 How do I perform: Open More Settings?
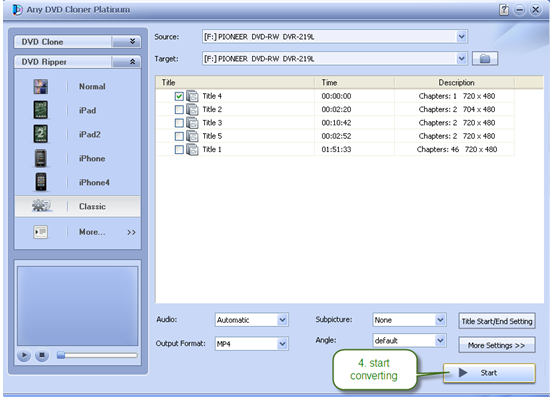pyautogui.click(x=497, y=345)
